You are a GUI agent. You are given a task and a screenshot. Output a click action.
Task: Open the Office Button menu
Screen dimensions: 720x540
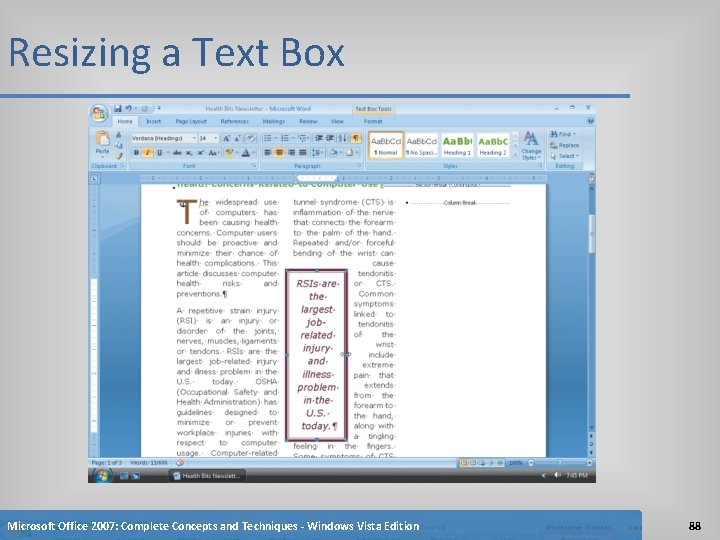click(99, 113)
